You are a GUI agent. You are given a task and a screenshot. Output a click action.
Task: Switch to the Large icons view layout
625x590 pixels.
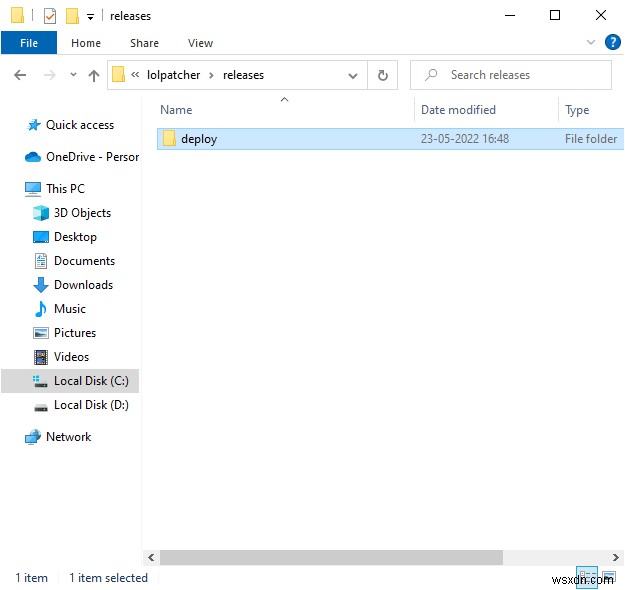click(x=608, y=578)
